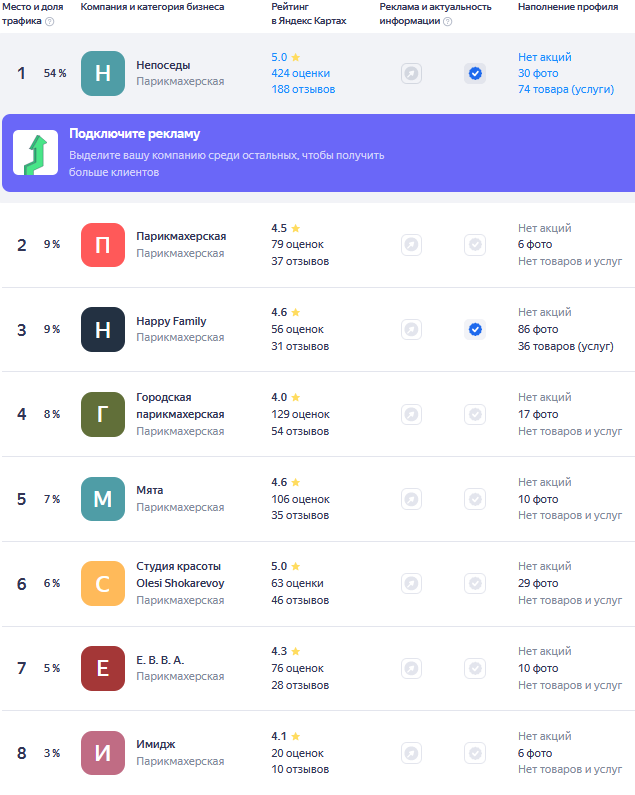Click the 36 товаров (услуг) text
The width and height of the screenshot is (635, 795).
[566, 346]
